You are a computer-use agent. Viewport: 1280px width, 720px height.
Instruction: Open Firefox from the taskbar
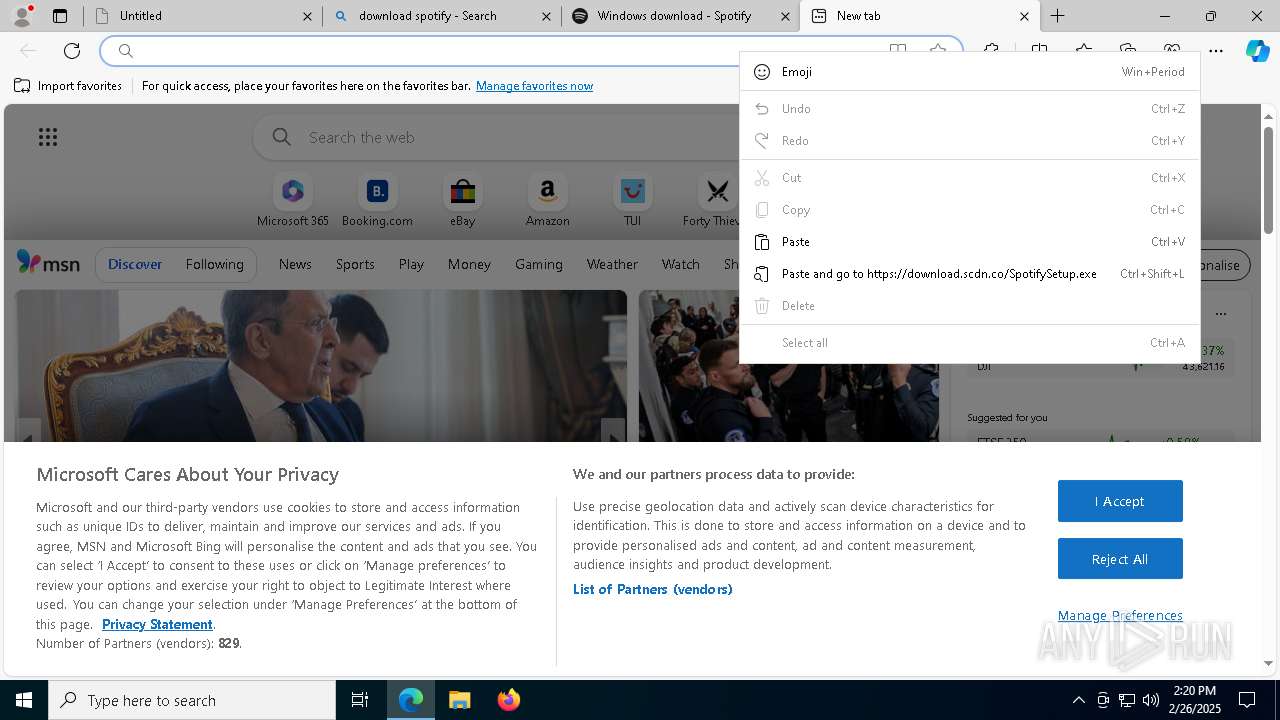click(508, 700)
